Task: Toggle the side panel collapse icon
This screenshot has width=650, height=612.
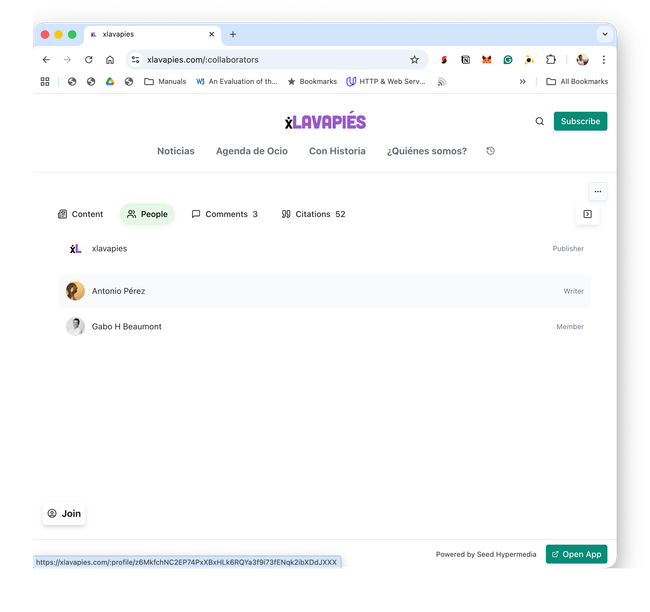Action: [587, 214]
